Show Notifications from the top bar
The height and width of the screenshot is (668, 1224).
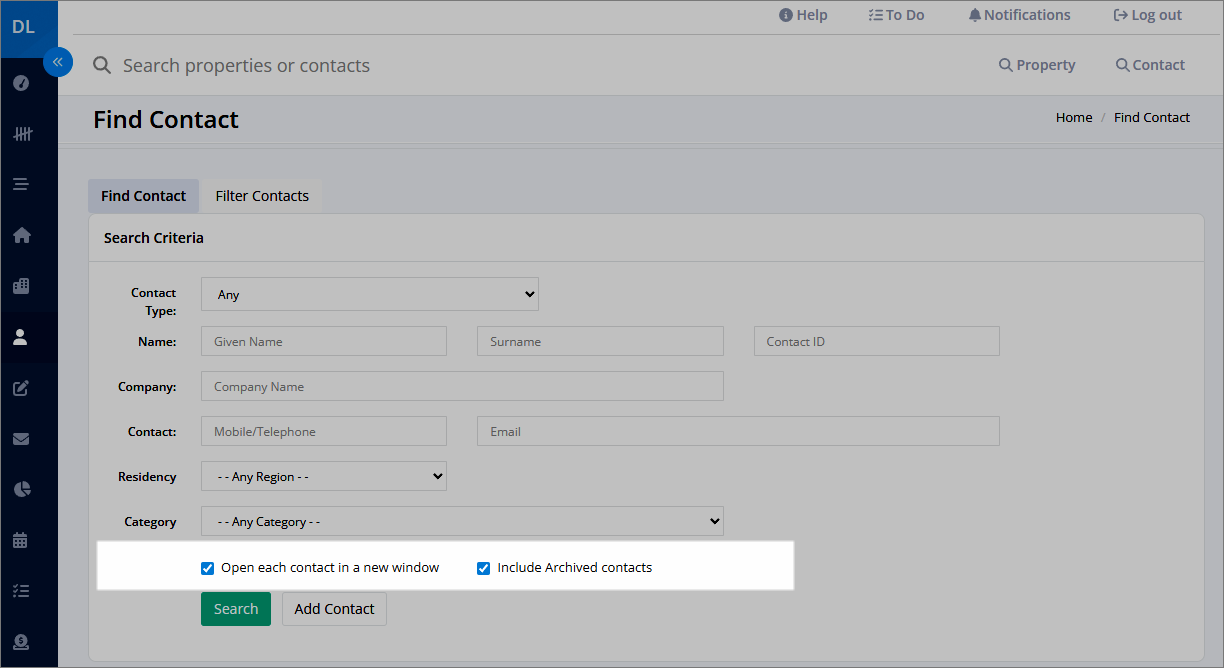[1019, 15]
